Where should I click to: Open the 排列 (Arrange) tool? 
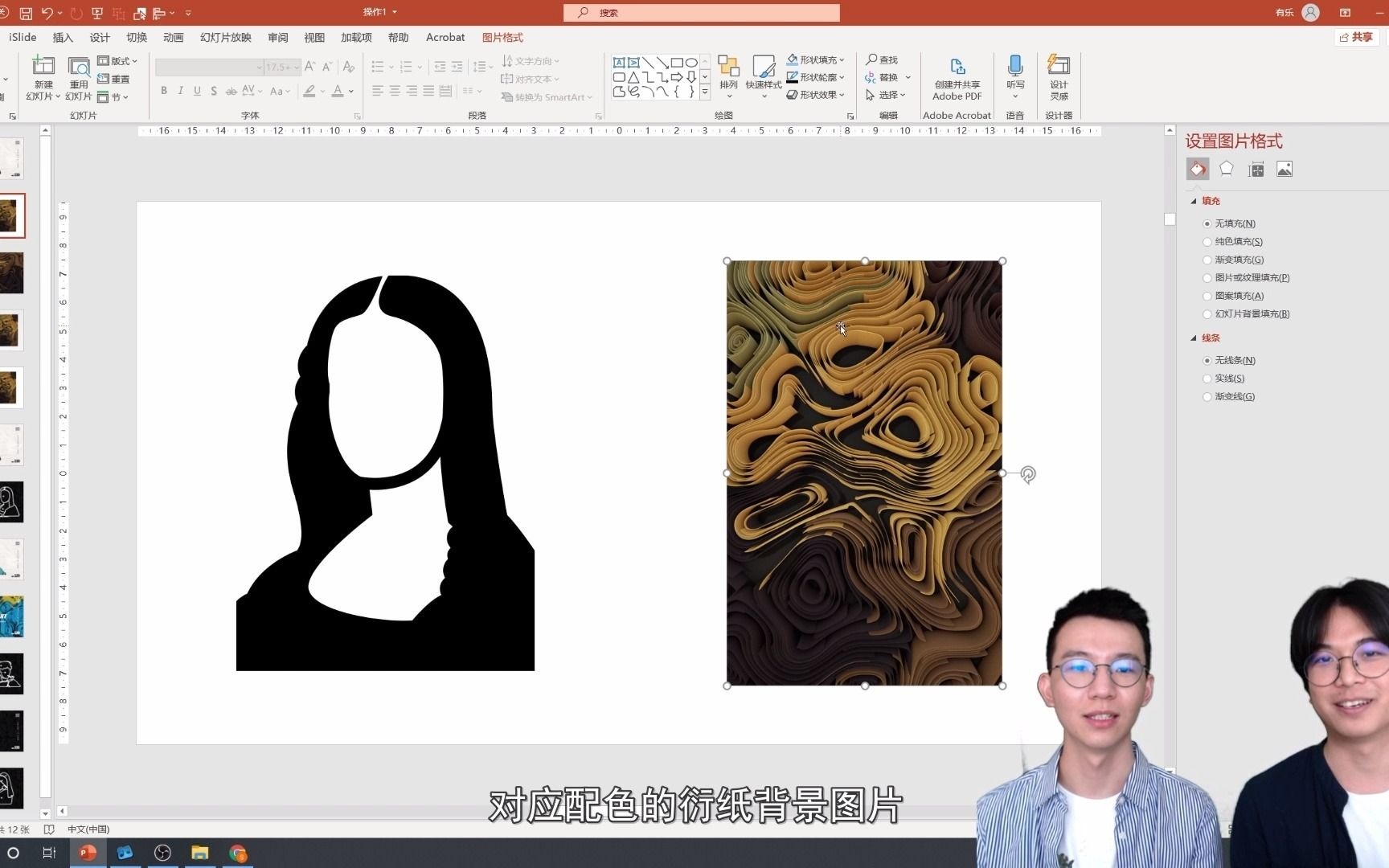[728, 77]
